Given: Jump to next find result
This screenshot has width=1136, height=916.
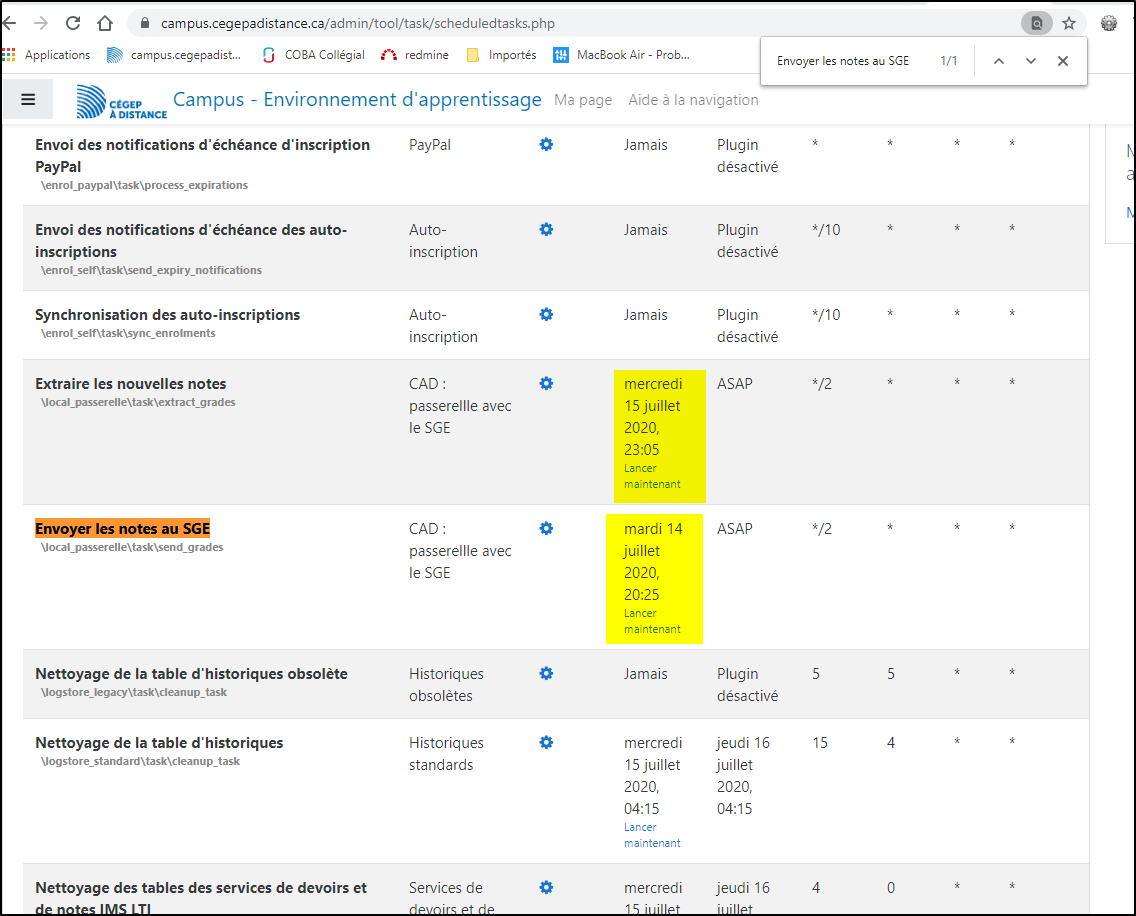Looking at the screenshot, I should [1030, 61].
